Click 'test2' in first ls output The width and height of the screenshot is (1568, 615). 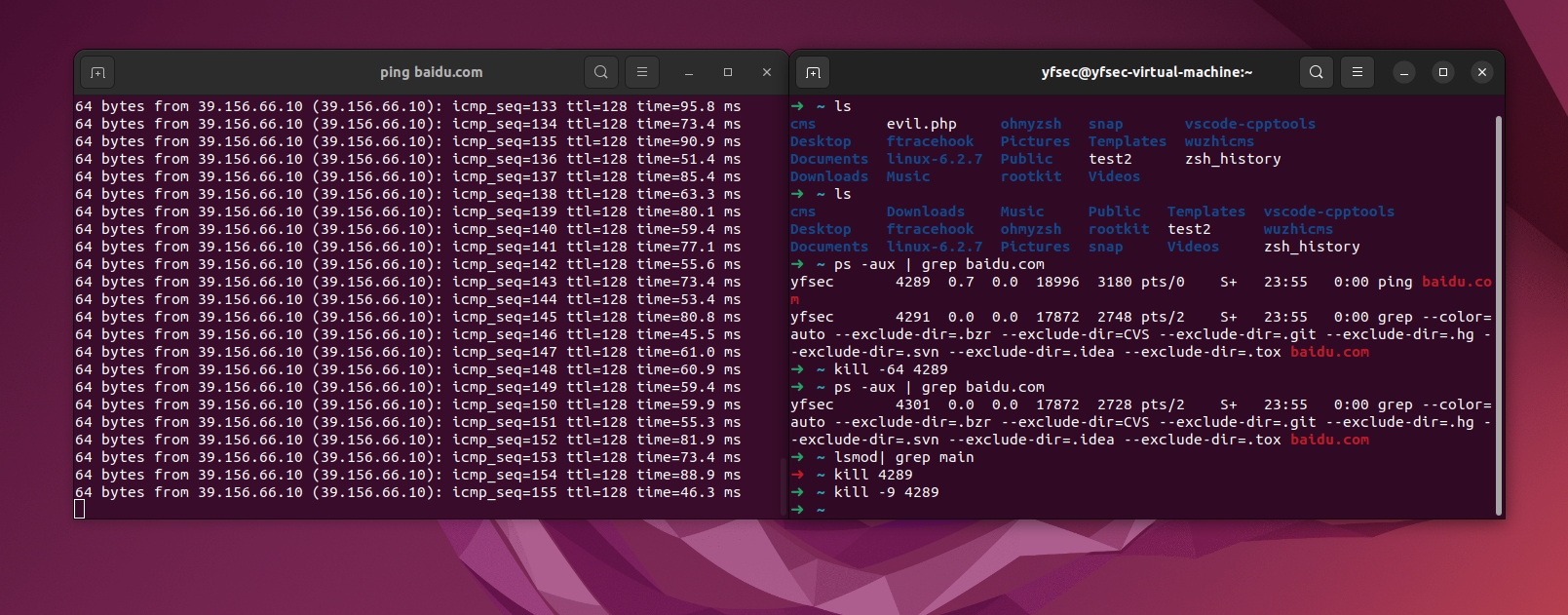[1110, 159]
